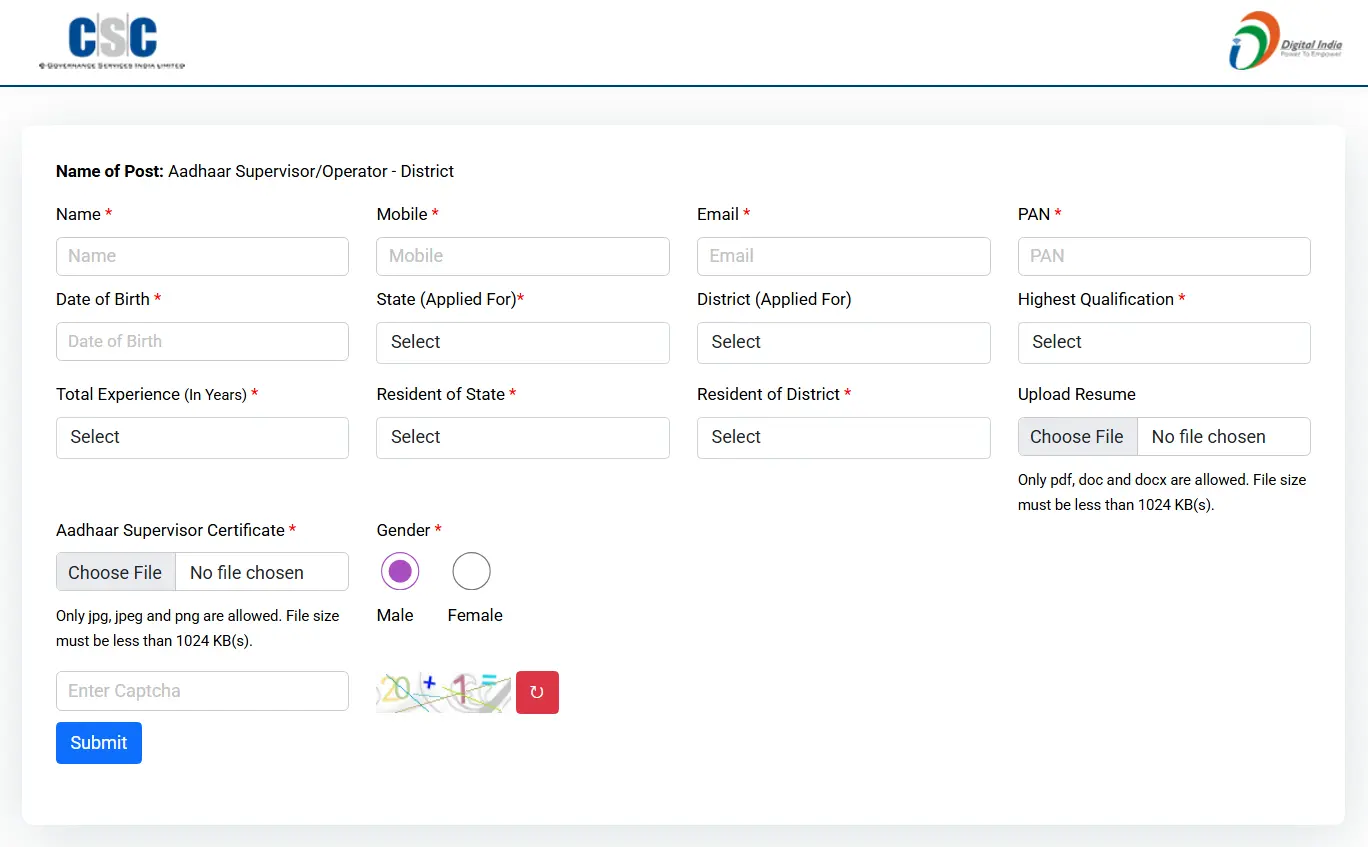The image size is (1368, 847).
Task: Choose File for Upload Resume
Action: point(1077,437)
